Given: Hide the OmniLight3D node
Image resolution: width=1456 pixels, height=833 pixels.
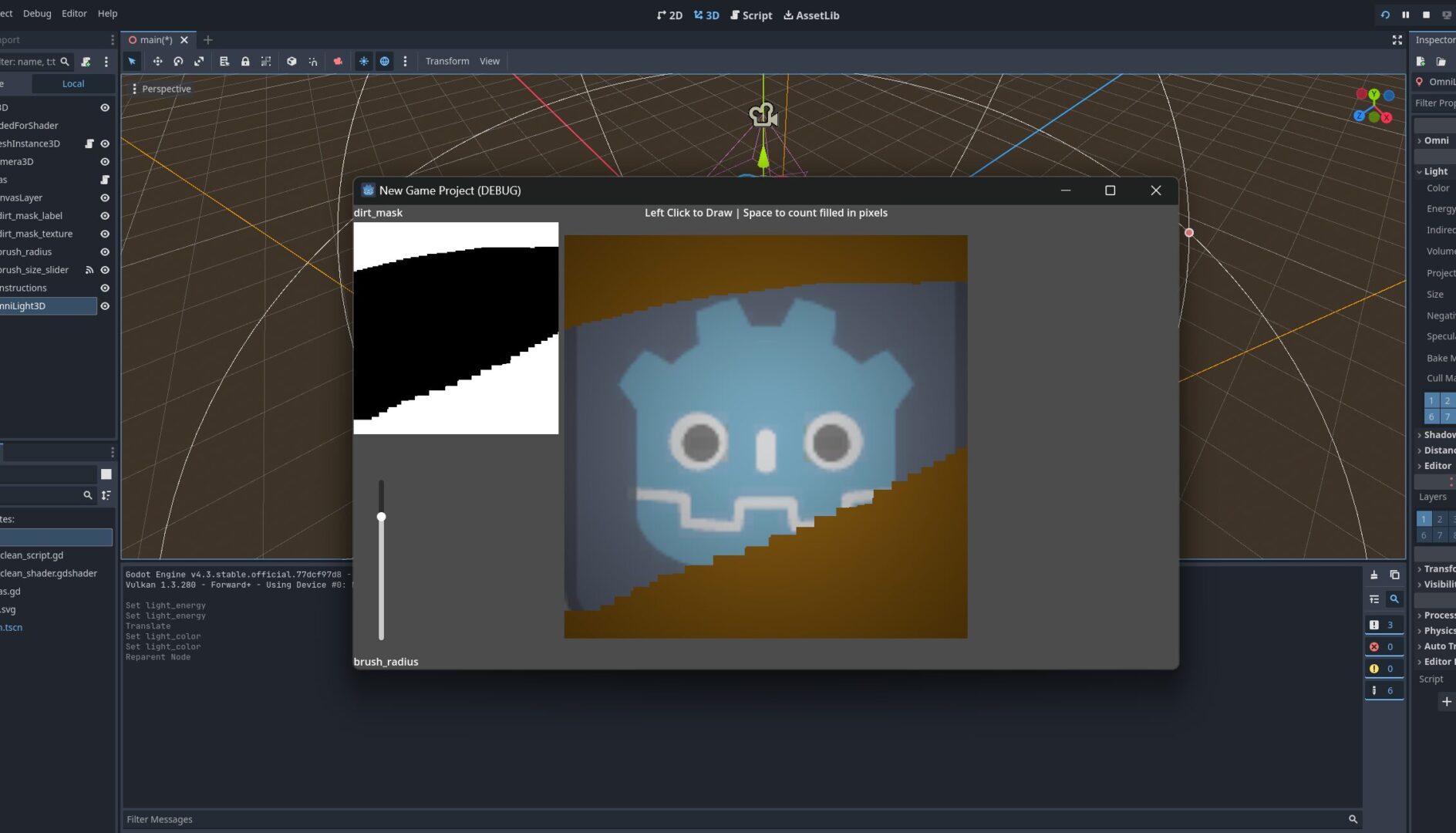Looking at the screenshot, I should (x=105, y=306).
